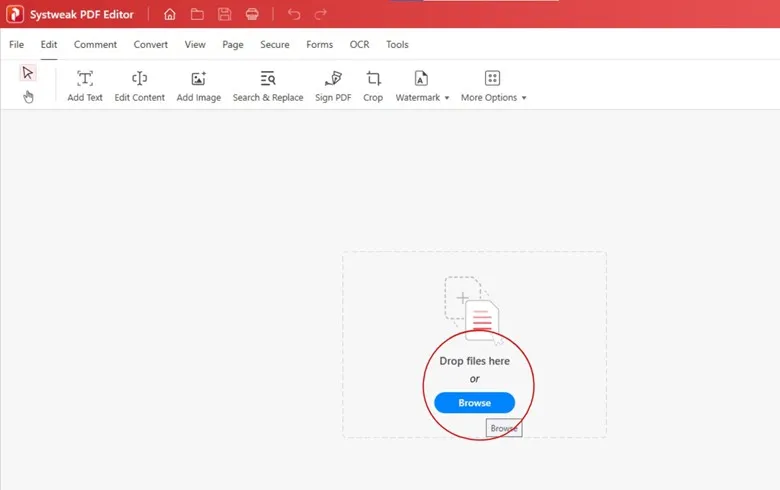Activate the Edit Content tool
This screenshot has height=490, width=780.
tap(139, 87)
